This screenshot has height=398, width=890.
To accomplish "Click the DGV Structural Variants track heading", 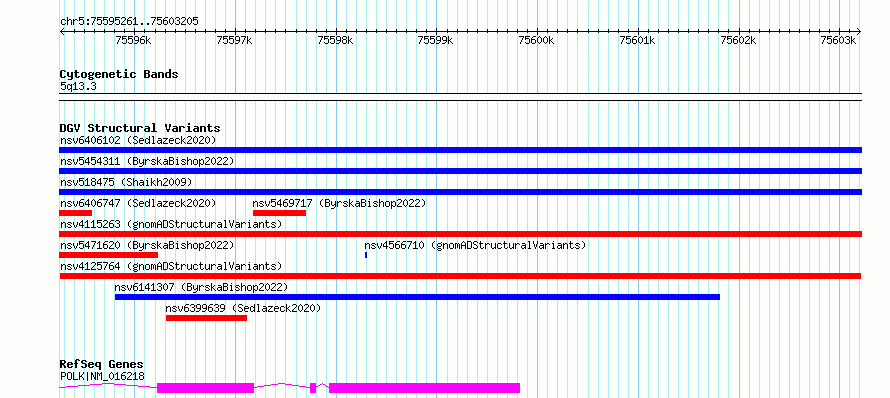I will click(x=140, y=128).
